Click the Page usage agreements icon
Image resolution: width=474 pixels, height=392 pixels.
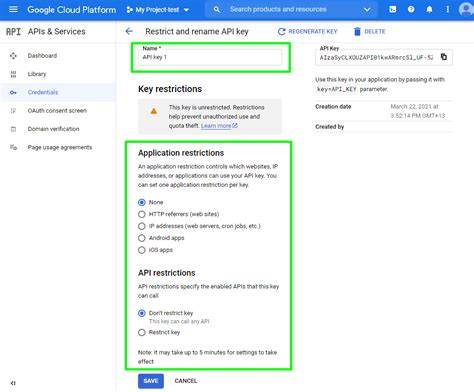[13, 147]
